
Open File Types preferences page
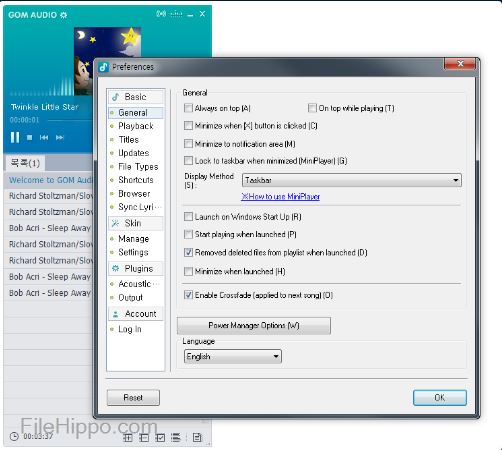click(x=138, y=166)
